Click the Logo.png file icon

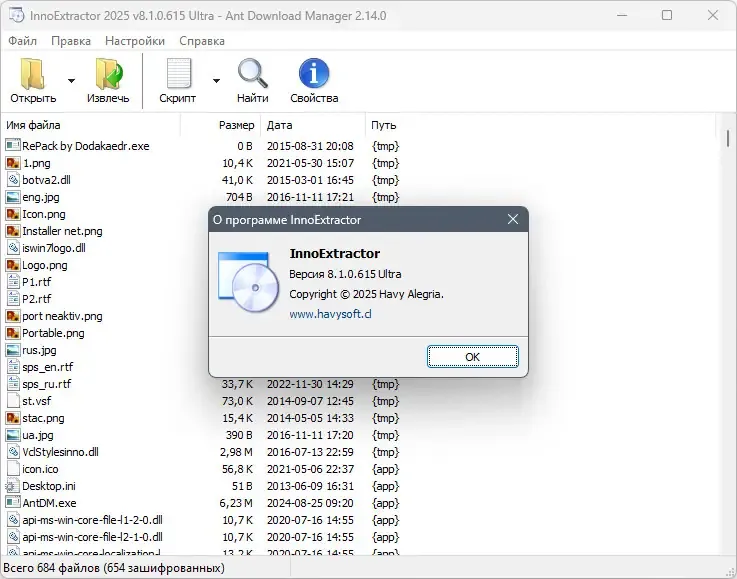pos(13,265)
